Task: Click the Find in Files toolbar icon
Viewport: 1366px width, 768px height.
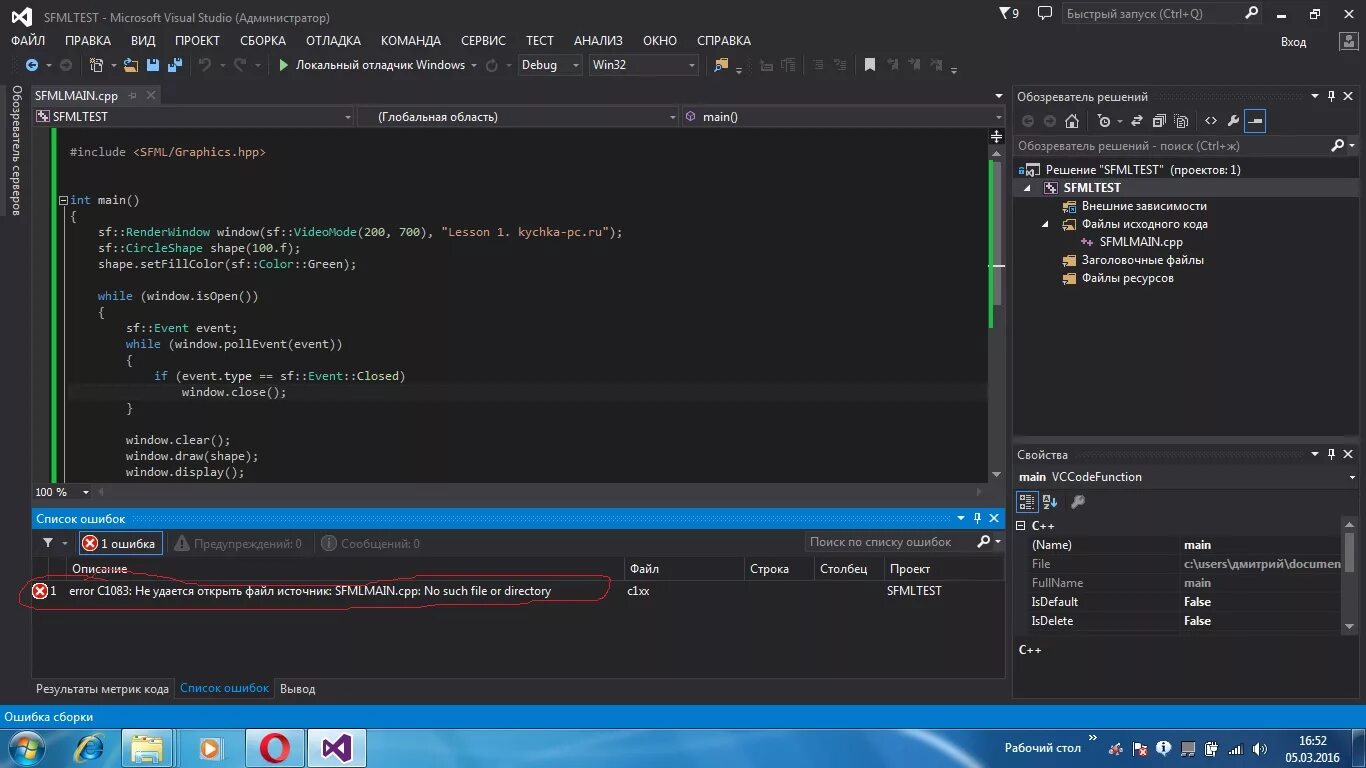Action: tap(721, 65)
